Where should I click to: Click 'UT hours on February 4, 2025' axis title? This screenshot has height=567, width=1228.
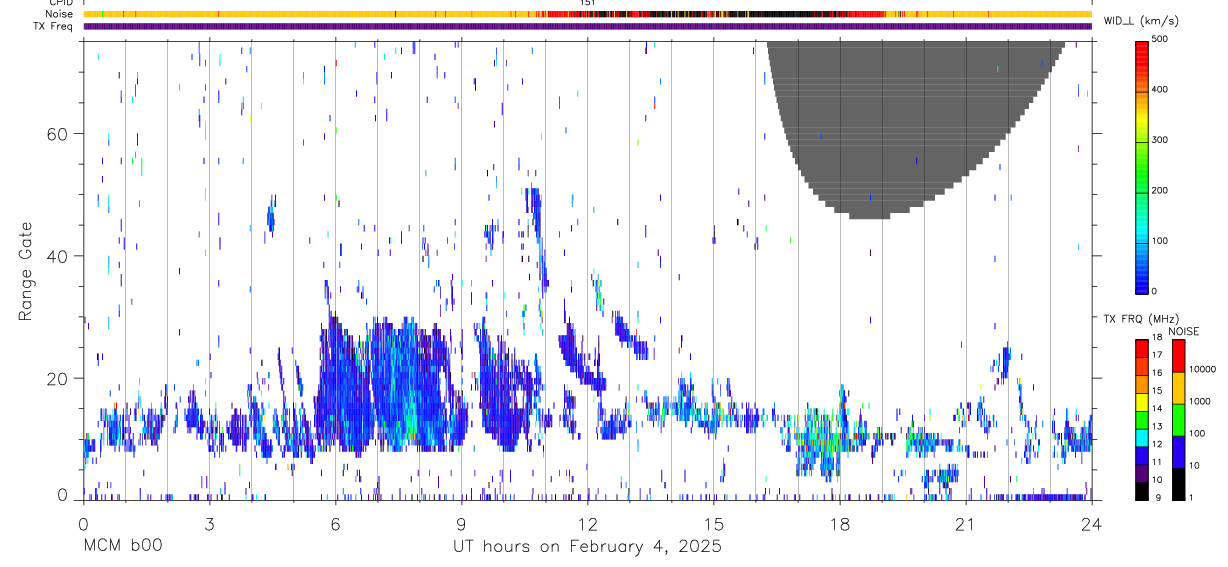pyautogui.click(x=587, y=546)
